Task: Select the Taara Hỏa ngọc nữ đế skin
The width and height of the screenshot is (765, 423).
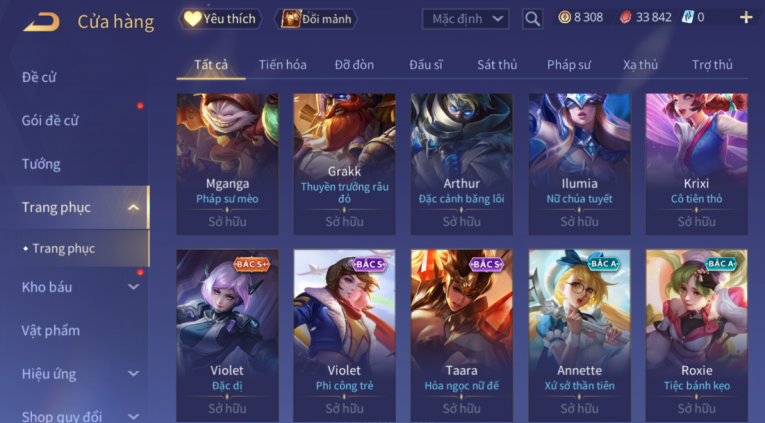Action: [x=462, y=336]
